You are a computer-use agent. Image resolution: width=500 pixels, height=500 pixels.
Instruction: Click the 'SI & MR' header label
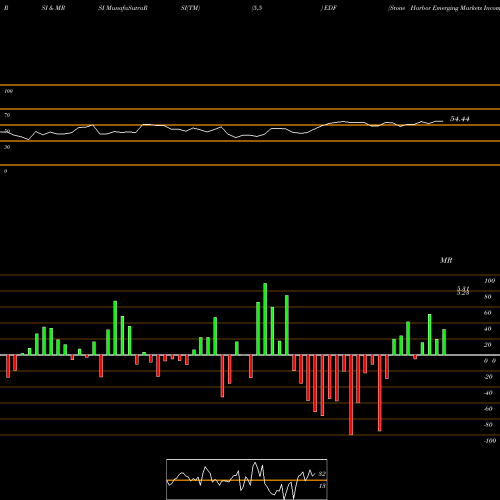pyautogui.click(x=53, y=8)
